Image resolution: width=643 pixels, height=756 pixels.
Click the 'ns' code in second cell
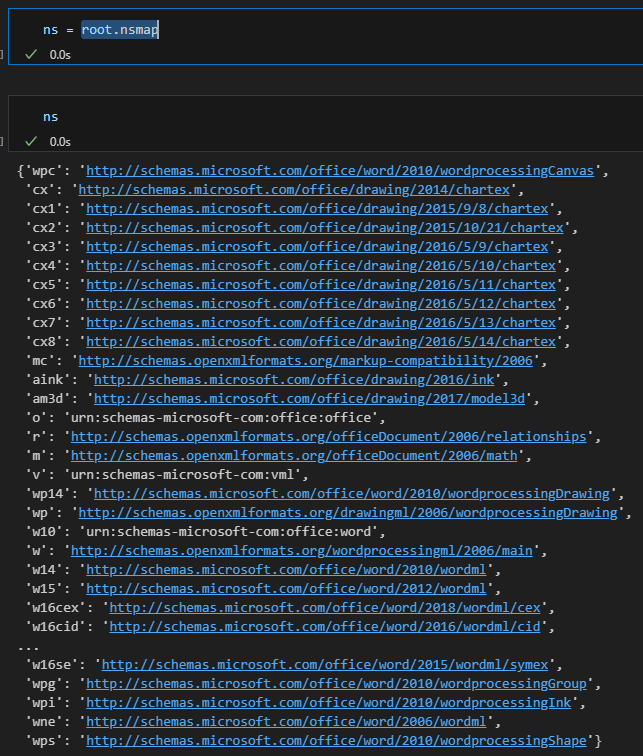(x=51, y=117)
